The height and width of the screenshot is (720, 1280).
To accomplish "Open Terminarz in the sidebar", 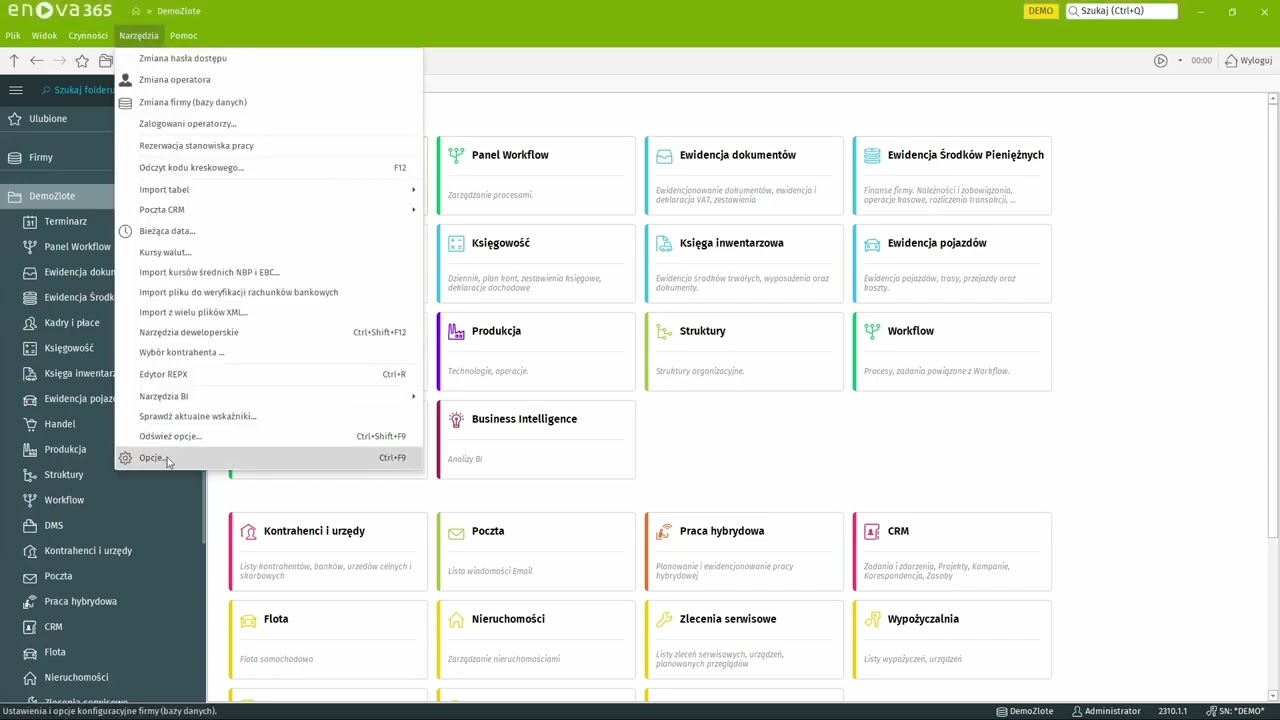I will tap(65, 221).
